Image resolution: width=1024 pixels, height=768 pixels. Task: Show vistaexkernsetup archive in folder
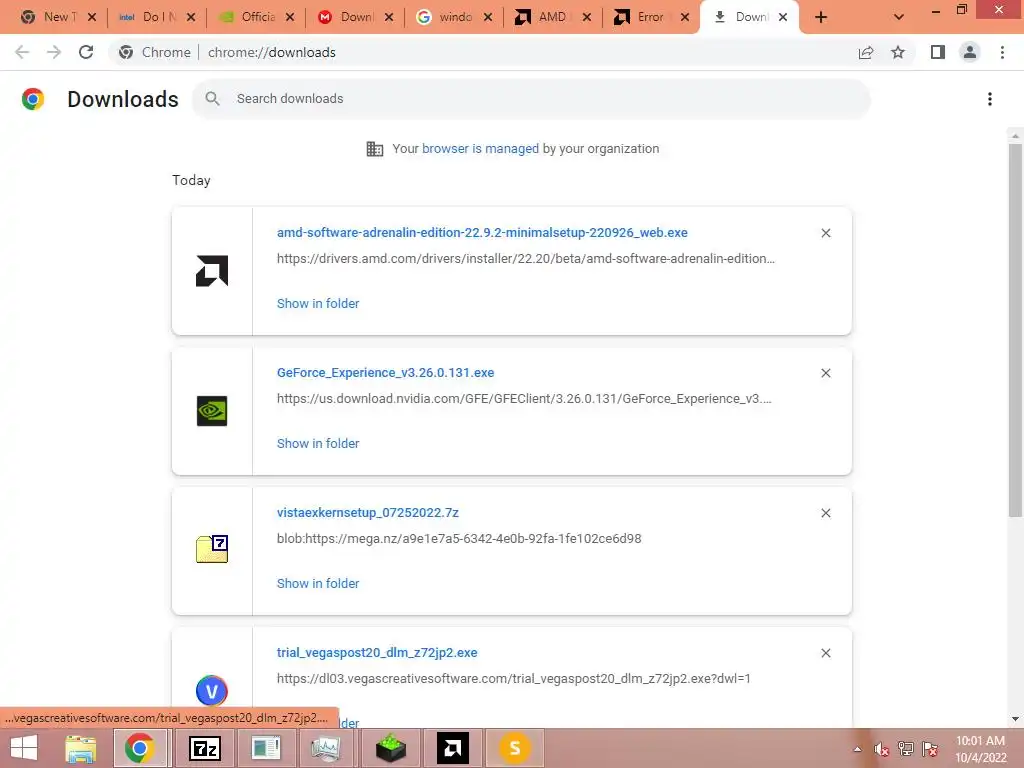point(318,583)
